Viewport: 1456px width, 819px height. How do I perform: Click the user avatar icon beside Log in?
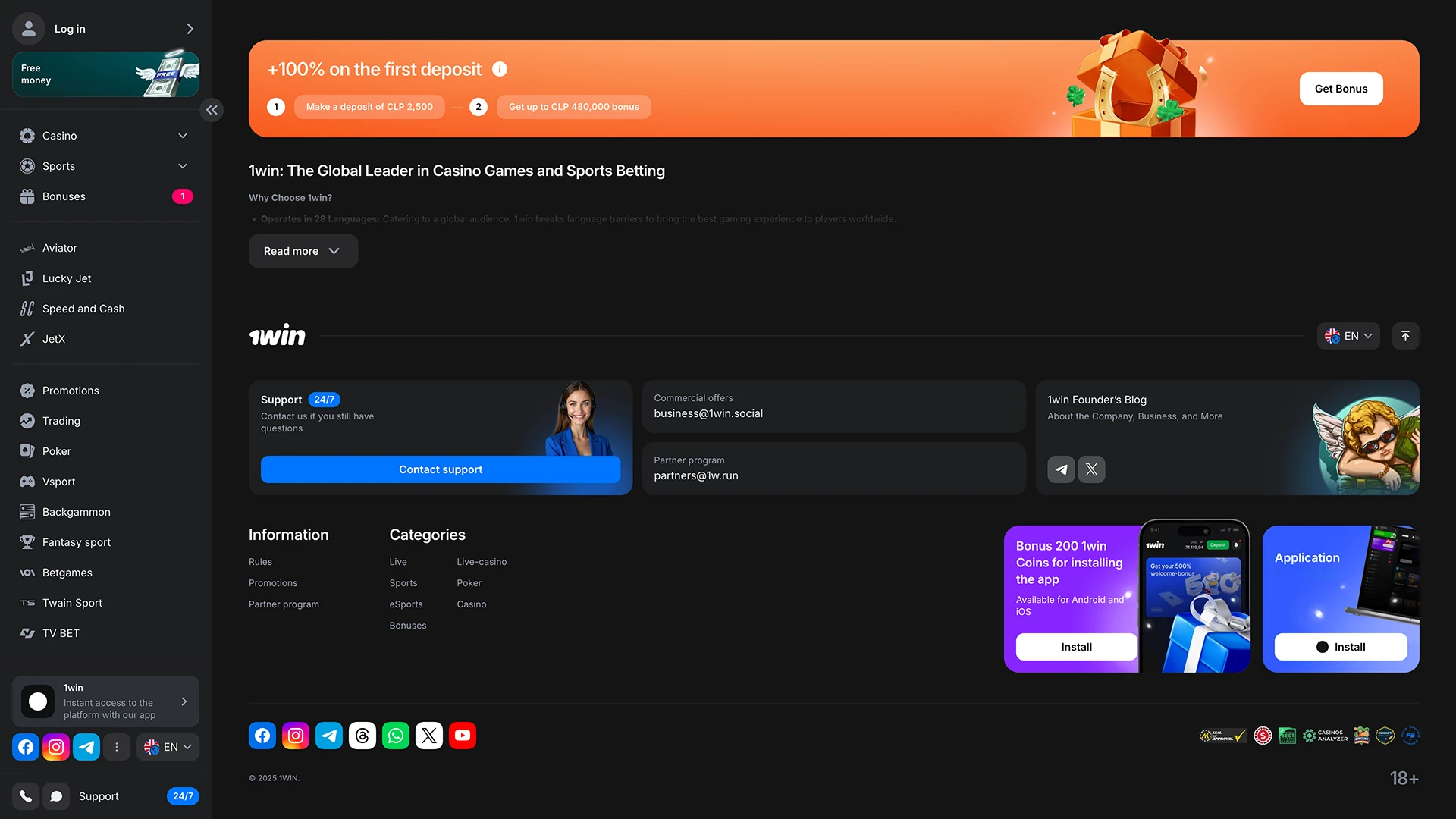tap(29, 29)
